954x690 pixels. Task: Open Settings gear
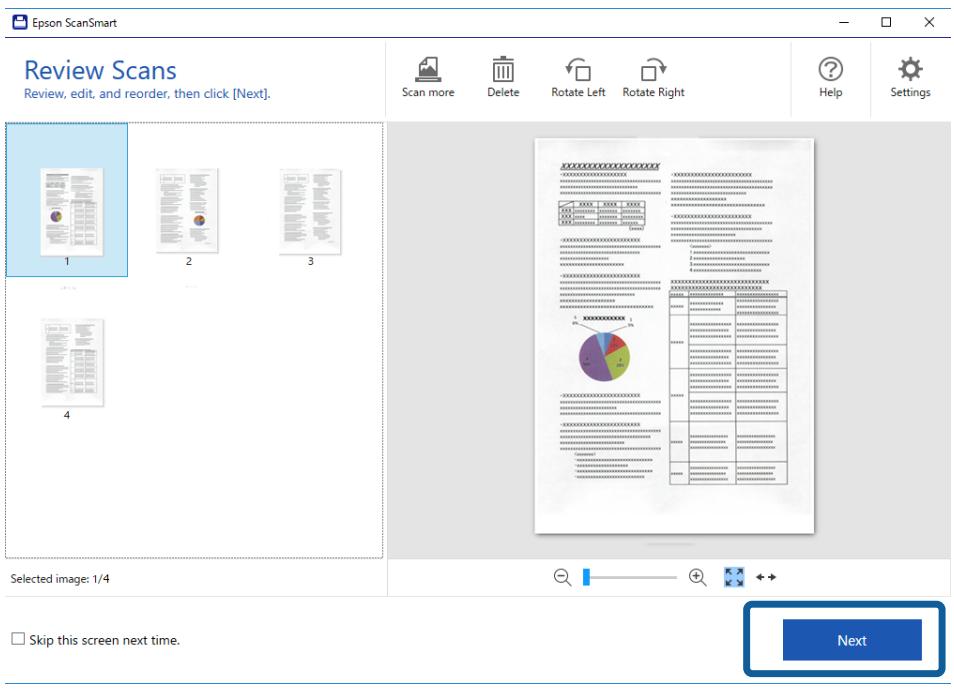click(x=910, y=77)
